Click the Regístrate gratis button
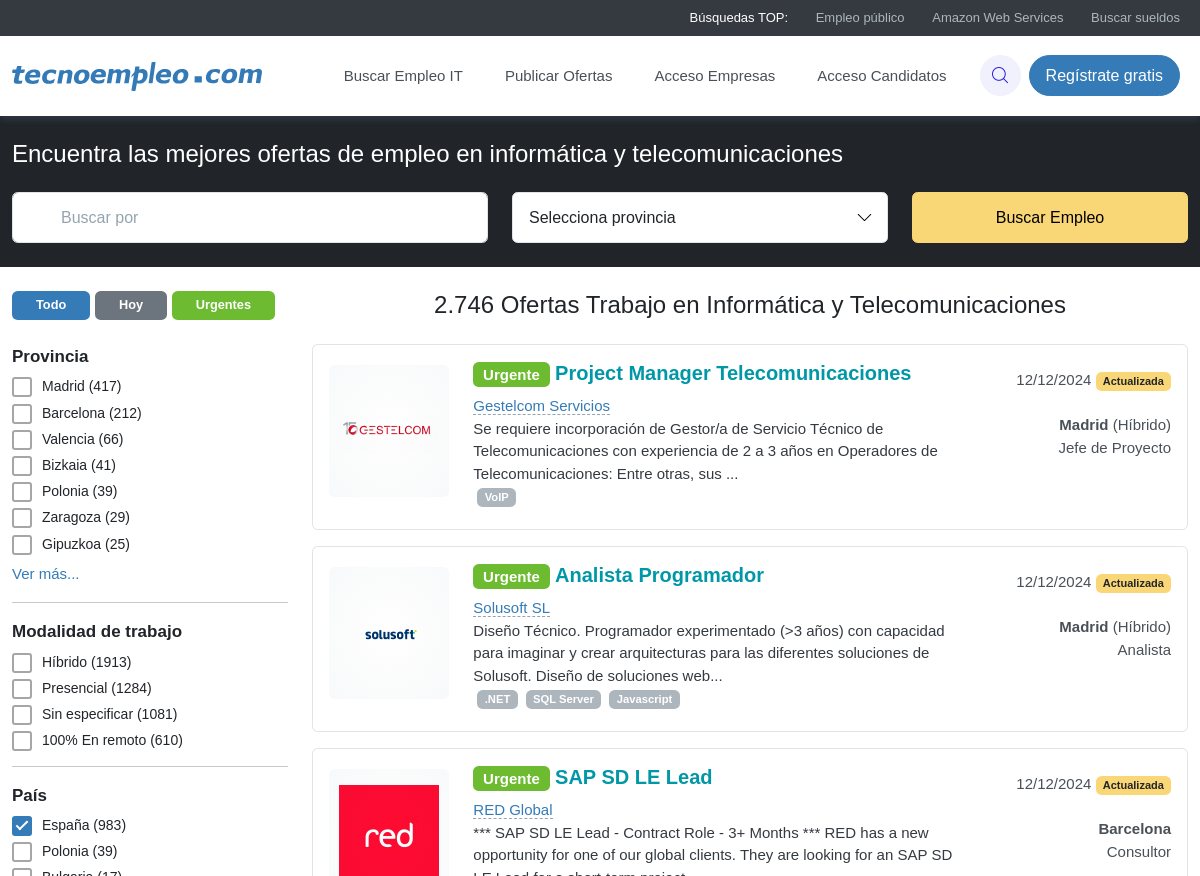Image resolution: width=1200 pixels, height=876 pixels. [1104, 76]
